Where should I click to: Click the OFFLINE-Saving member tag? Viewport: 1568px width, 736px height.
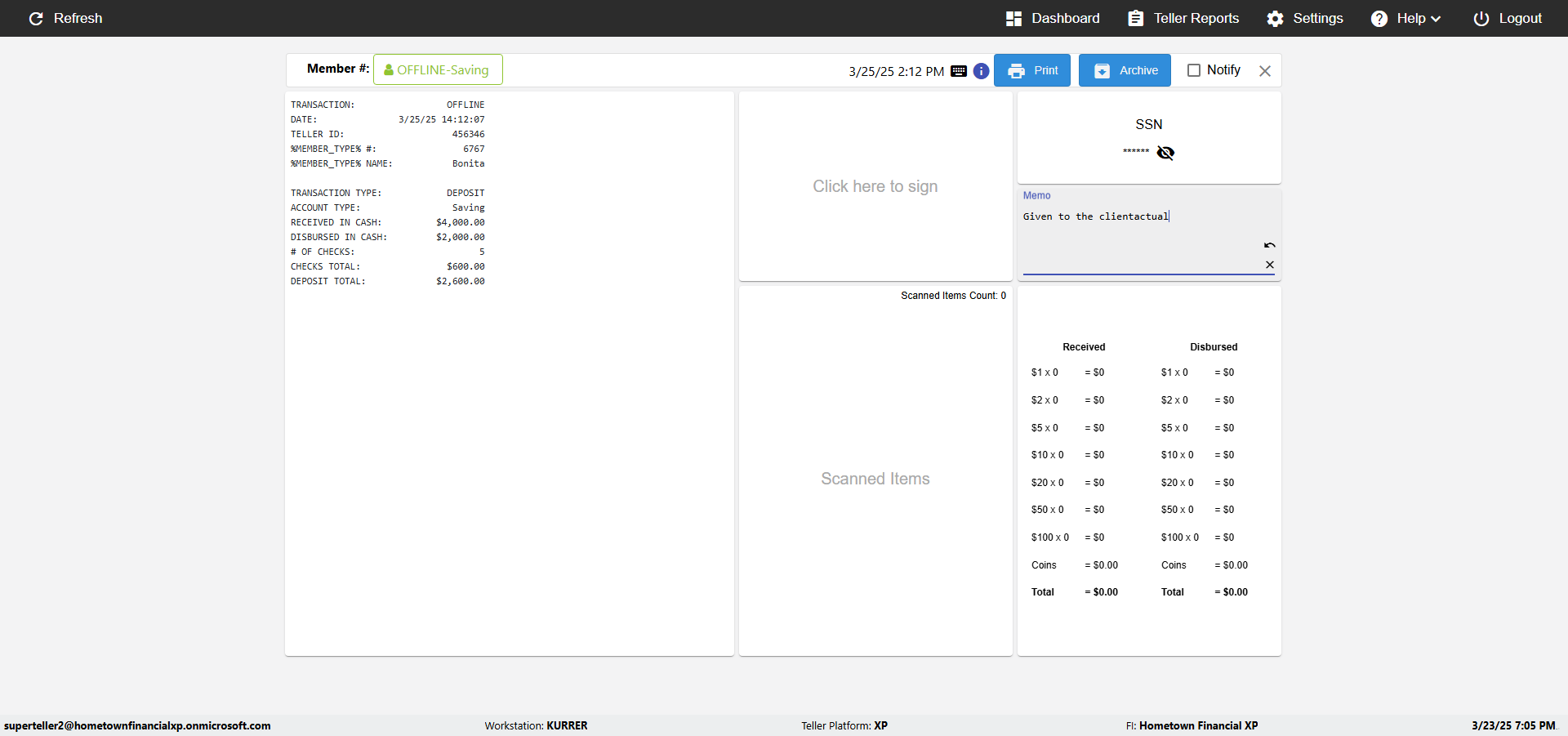[x=438, y=69]
